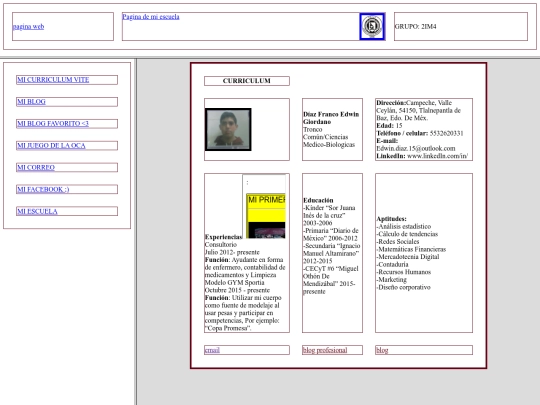Click the 'Experiencias' heading
Screen dimensions: 540x405
point(224,237)
